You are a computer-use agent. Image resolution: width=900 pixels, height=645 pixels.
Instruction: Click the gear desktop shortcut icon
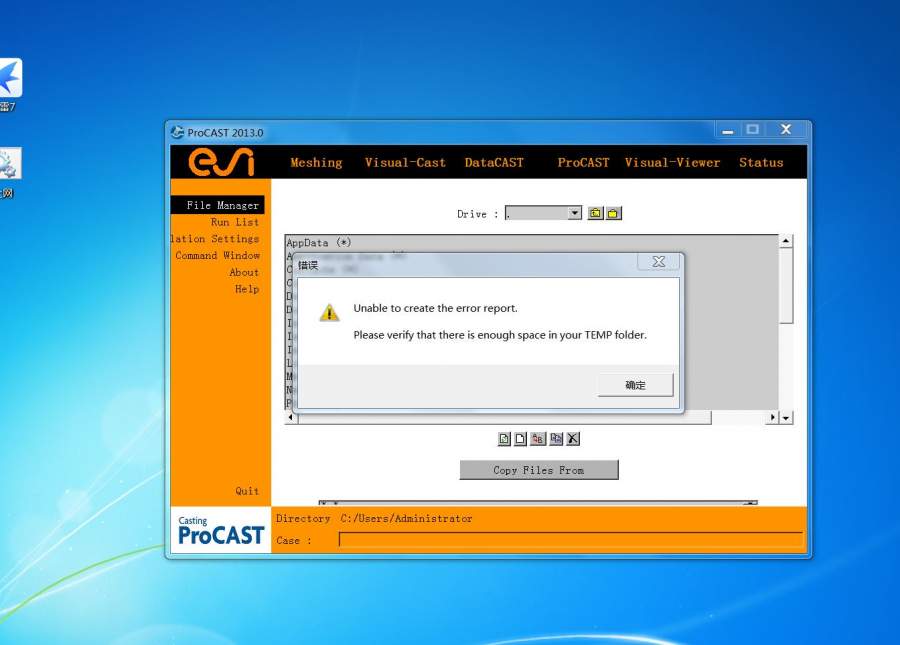10,163
